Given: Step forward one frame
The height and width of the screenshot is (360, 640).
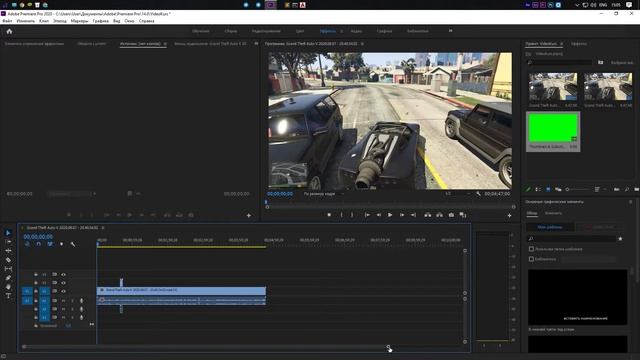Looking at the screenshot, I should coord(402,215).
